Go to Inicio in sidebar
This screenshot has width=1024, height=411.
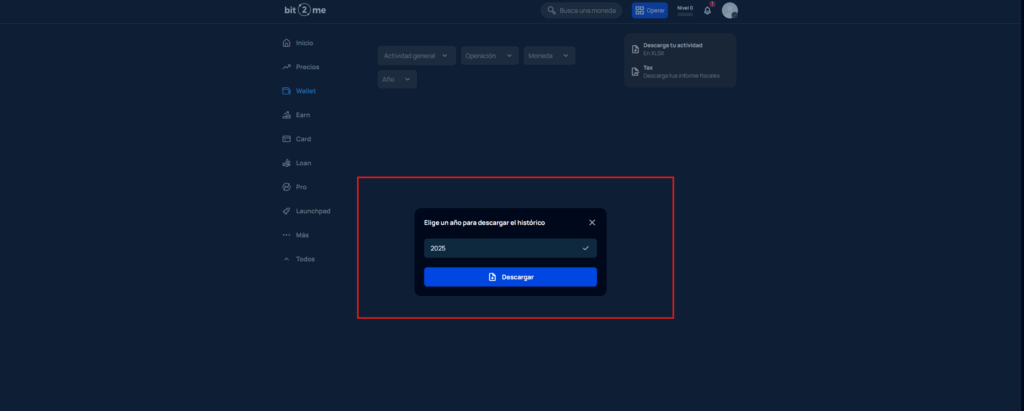304,43
